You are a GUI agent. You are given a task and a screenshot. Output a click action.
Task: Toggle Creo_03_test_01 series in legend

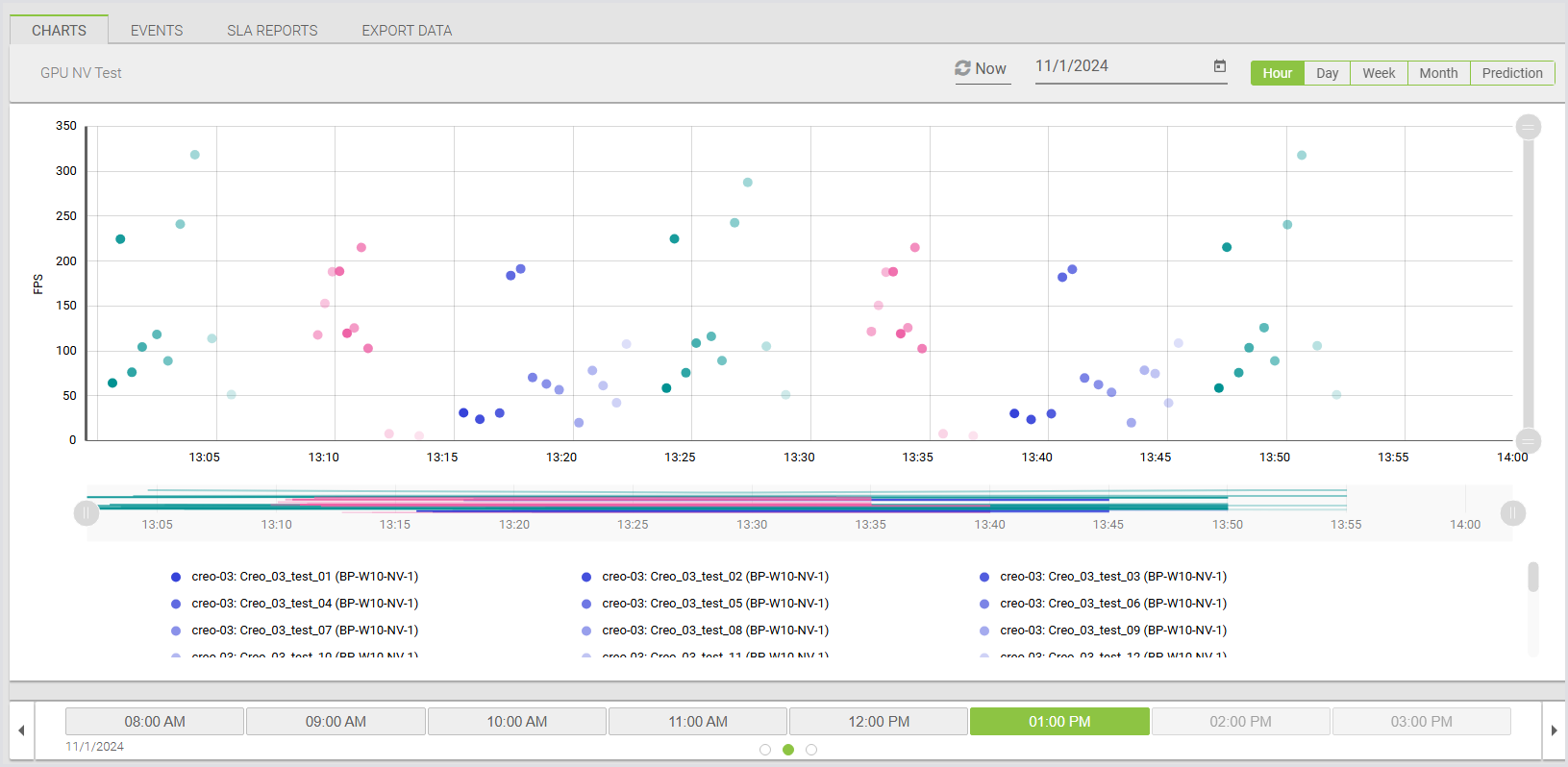tap(304, 577)
